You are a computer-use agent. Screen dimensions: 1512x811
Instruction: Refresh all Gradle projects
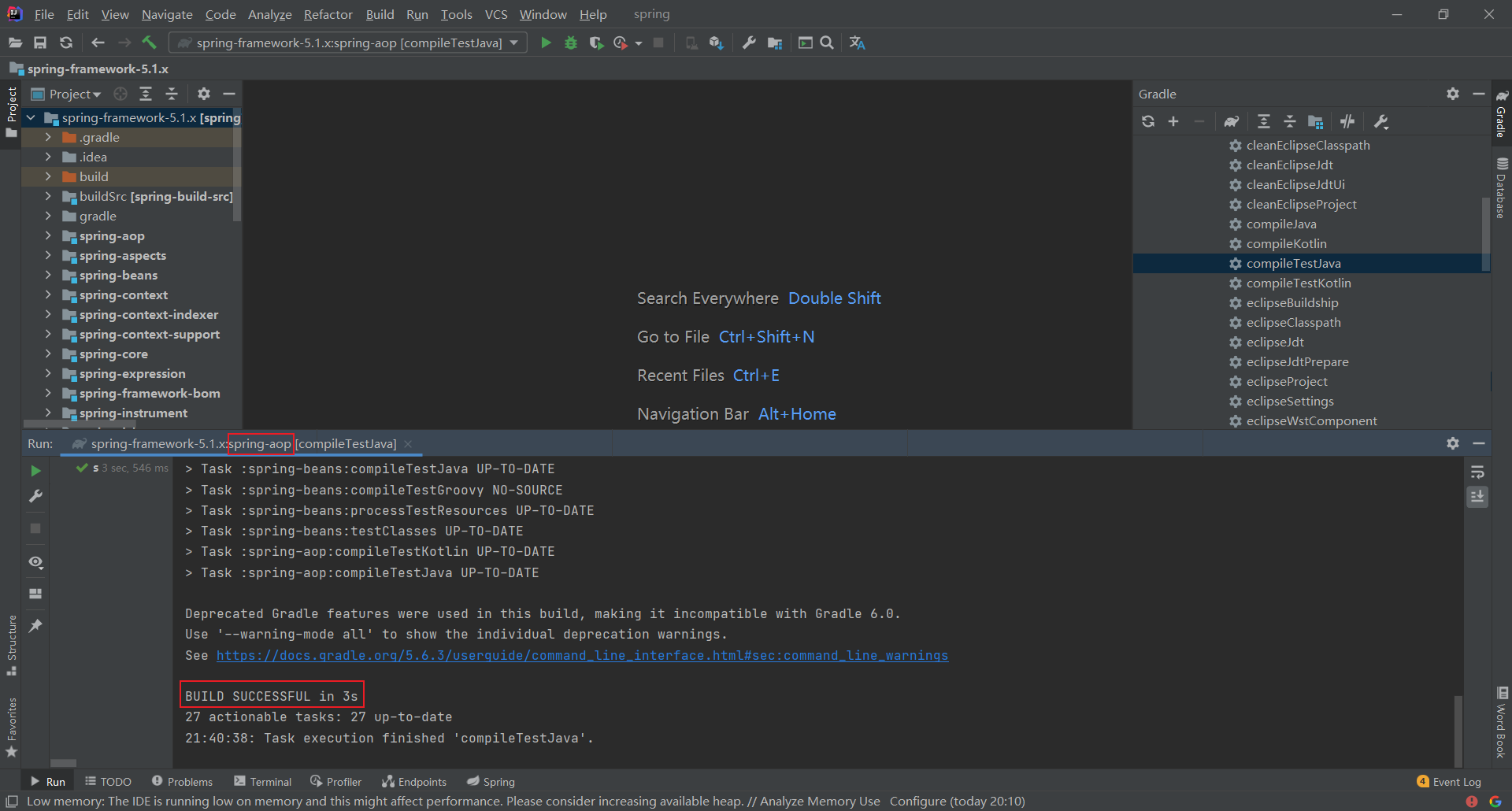click(x=1147, y=121)
